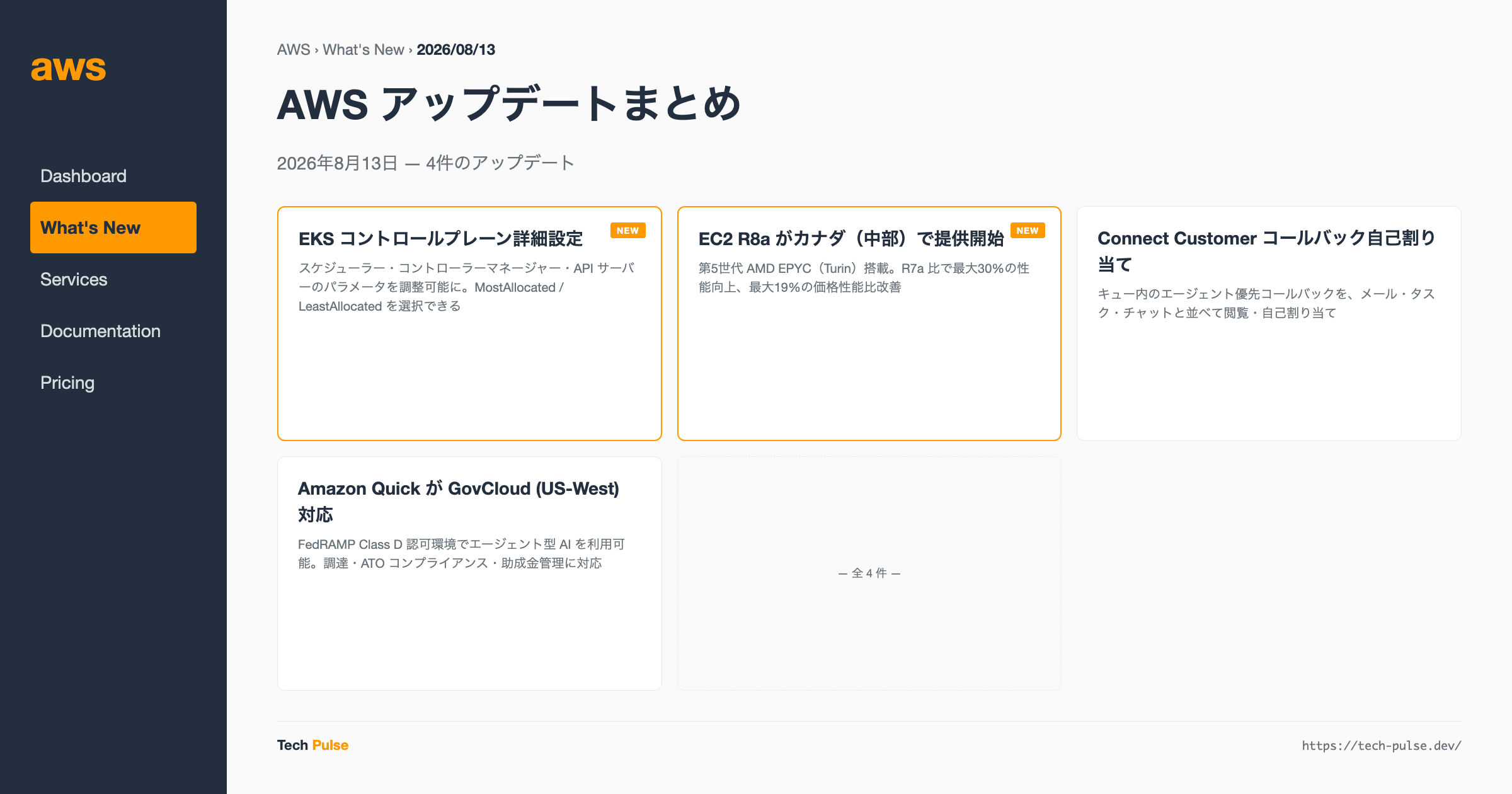Click the Tech Pulse footer brand
The image size is (1512, 794).
click(312, 745)
